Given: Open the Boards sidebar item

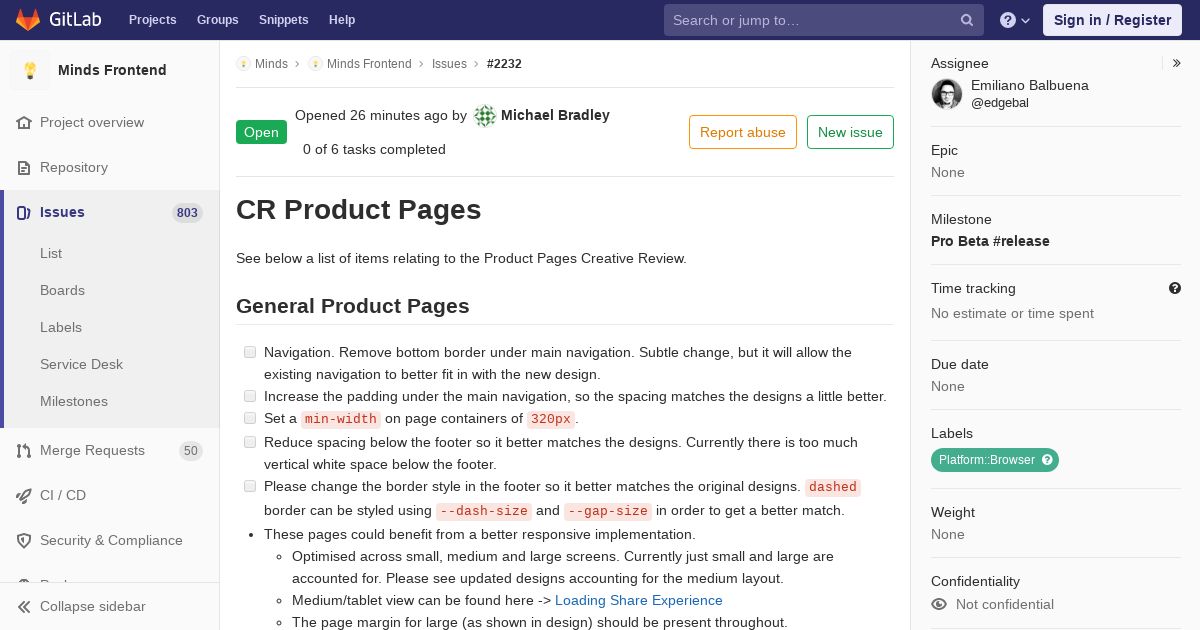Looking at the screenshot, I should 62,290.
